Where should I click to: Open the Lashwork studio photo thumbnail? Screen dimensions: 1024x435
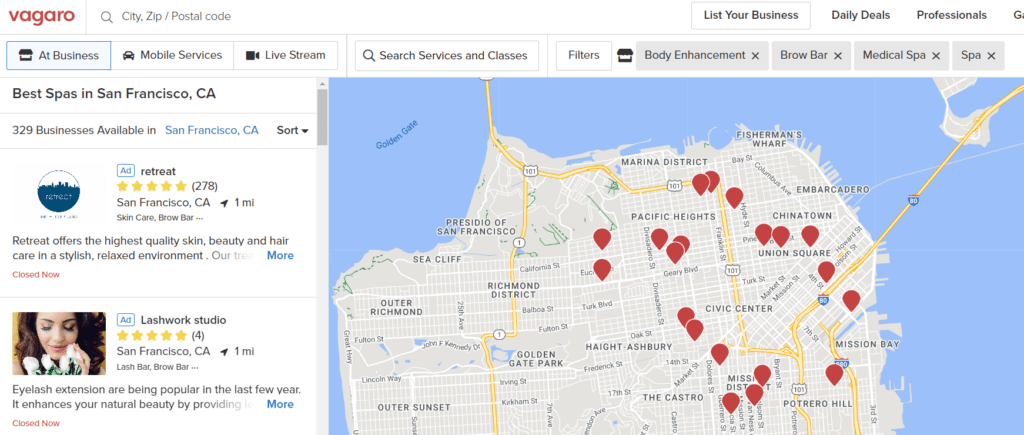click(x=59, y=344)
